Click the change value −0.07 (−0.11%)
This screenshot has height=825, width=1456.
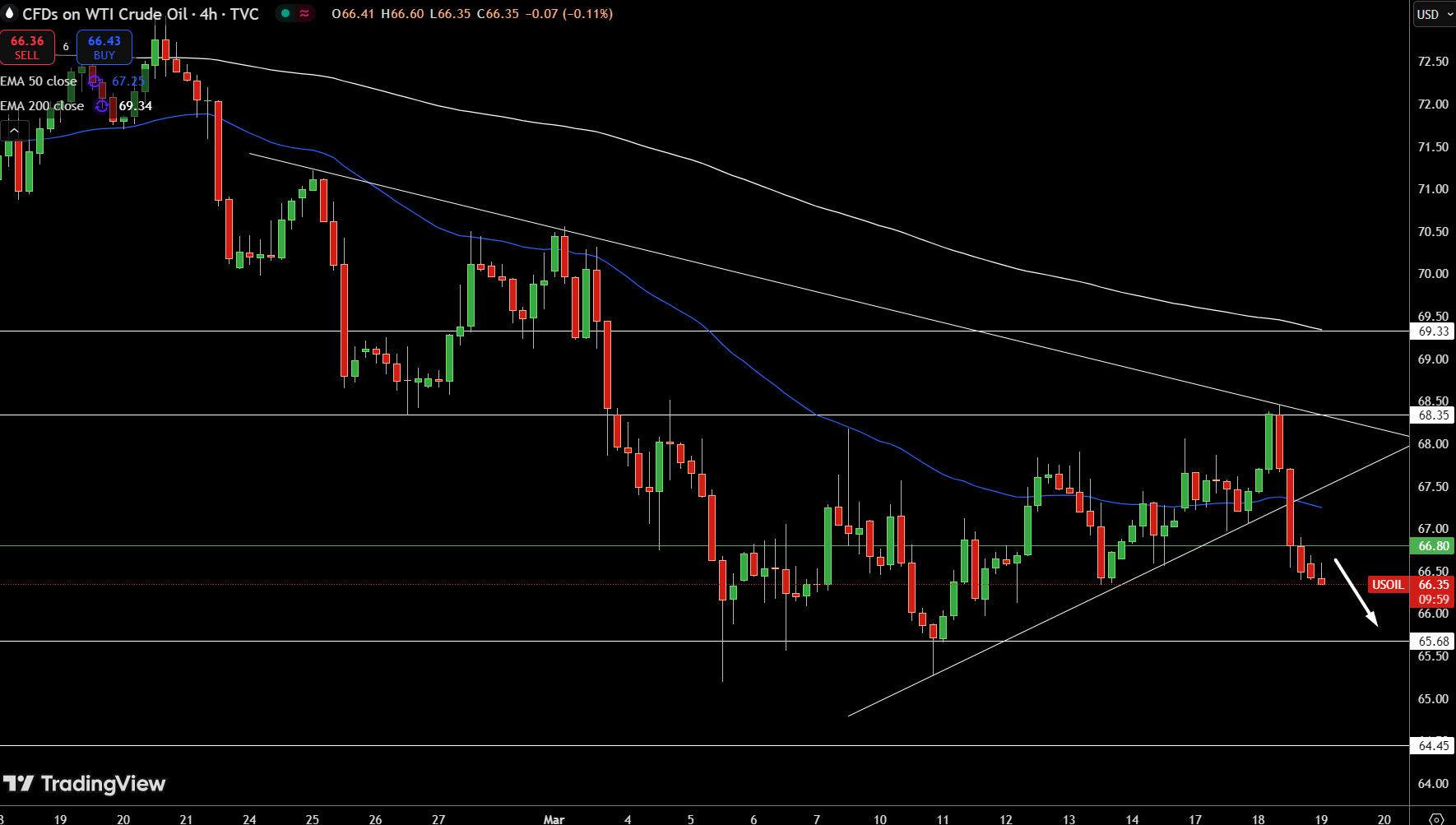tap(569, 14)
